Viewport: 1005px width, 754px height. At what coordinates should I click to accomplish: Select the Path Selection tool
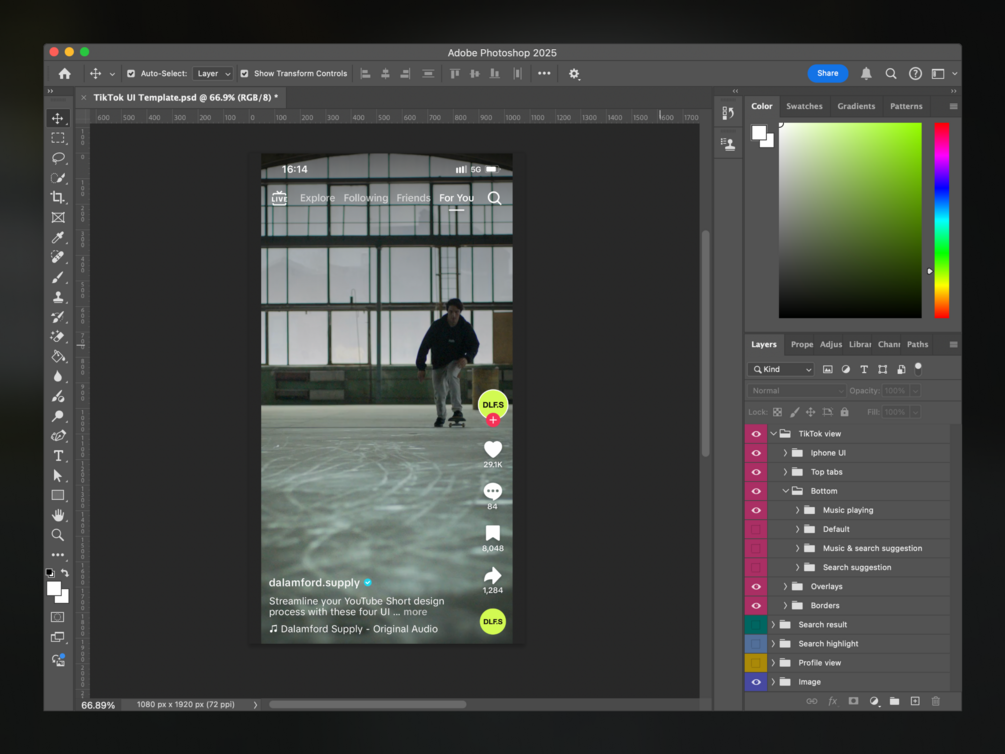point(58,476)
